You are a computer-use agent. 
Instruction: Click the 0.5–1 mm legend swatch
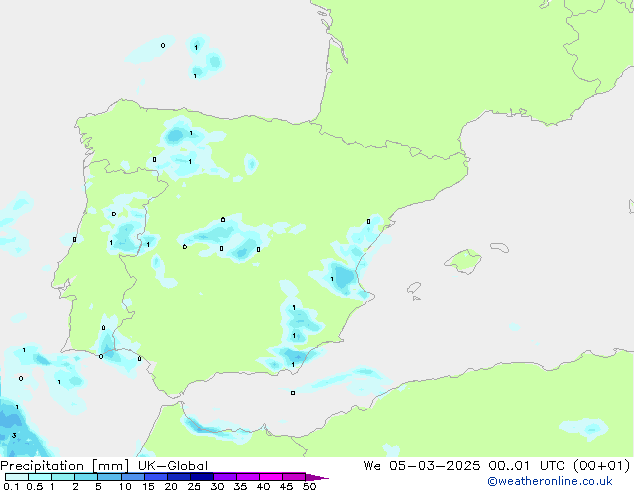click(x=40, y=477)
